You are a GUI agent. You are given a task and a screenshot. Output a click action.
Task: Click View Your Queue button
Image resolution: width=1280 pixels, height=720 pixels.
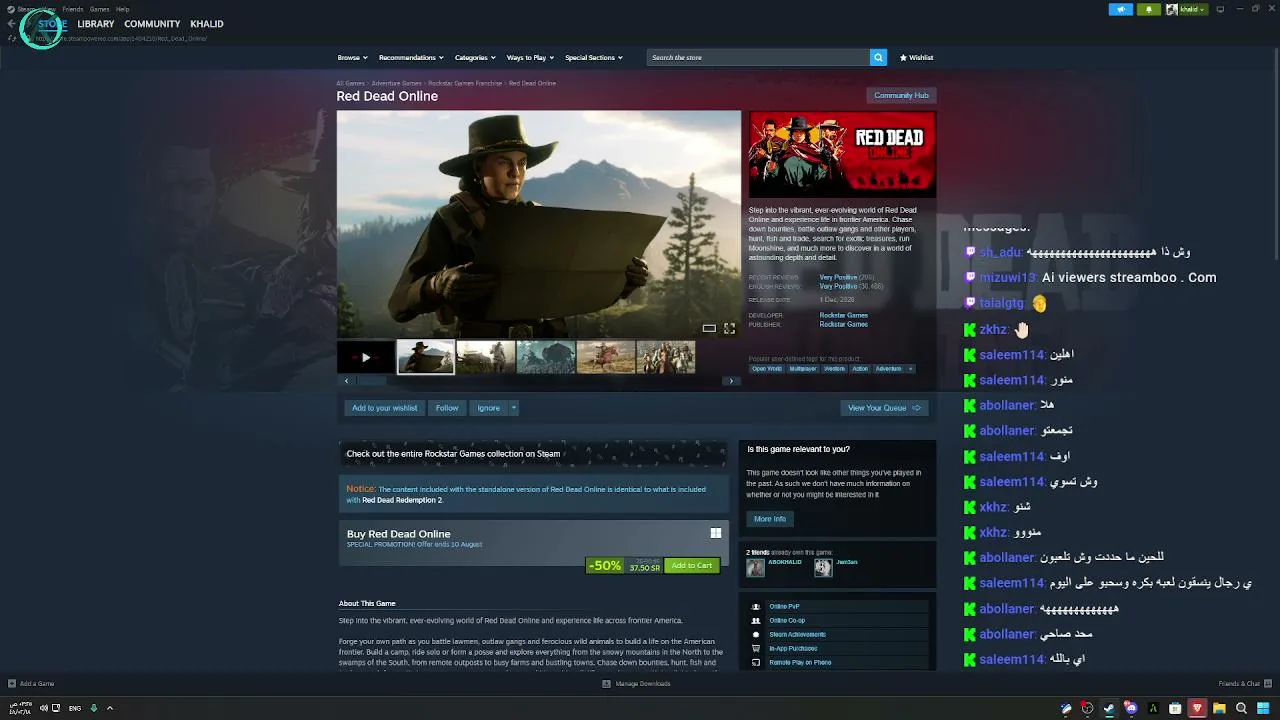click(884, 408)
